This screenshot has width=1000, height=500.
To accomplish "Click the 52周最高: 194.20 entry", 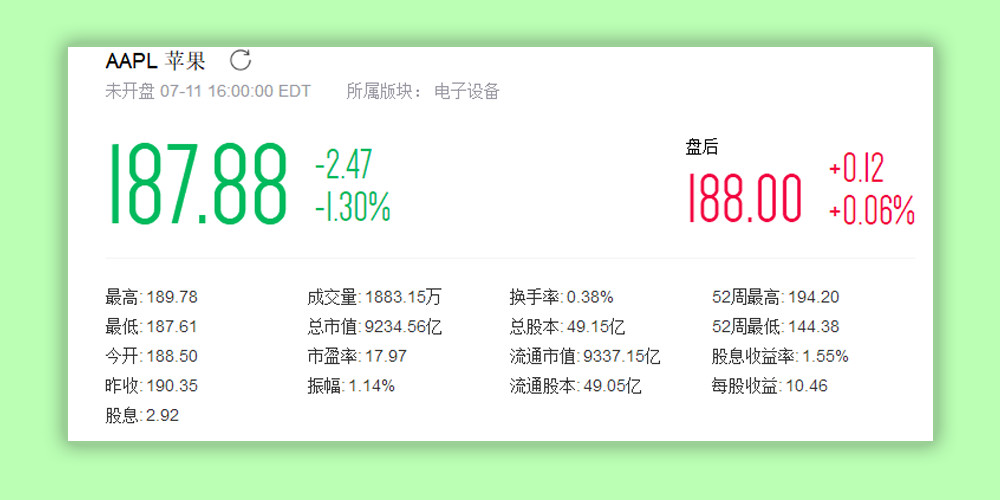I will click(x=776, y=297).
